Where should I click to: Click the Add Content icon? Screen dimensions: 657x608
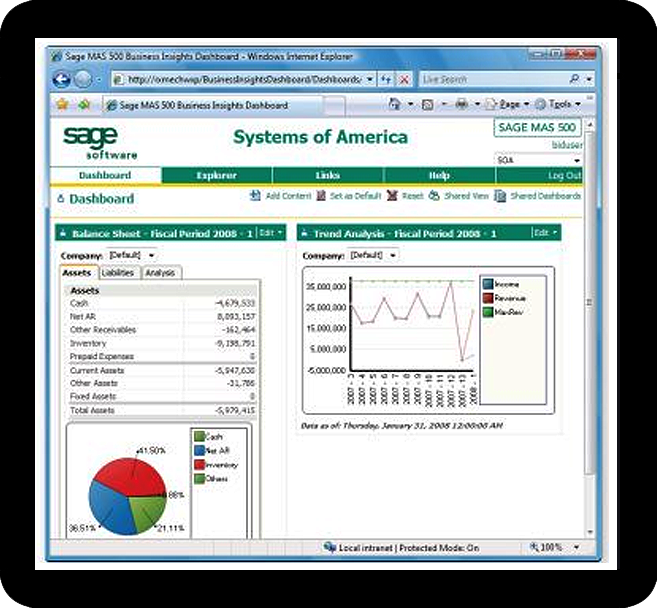256,196
